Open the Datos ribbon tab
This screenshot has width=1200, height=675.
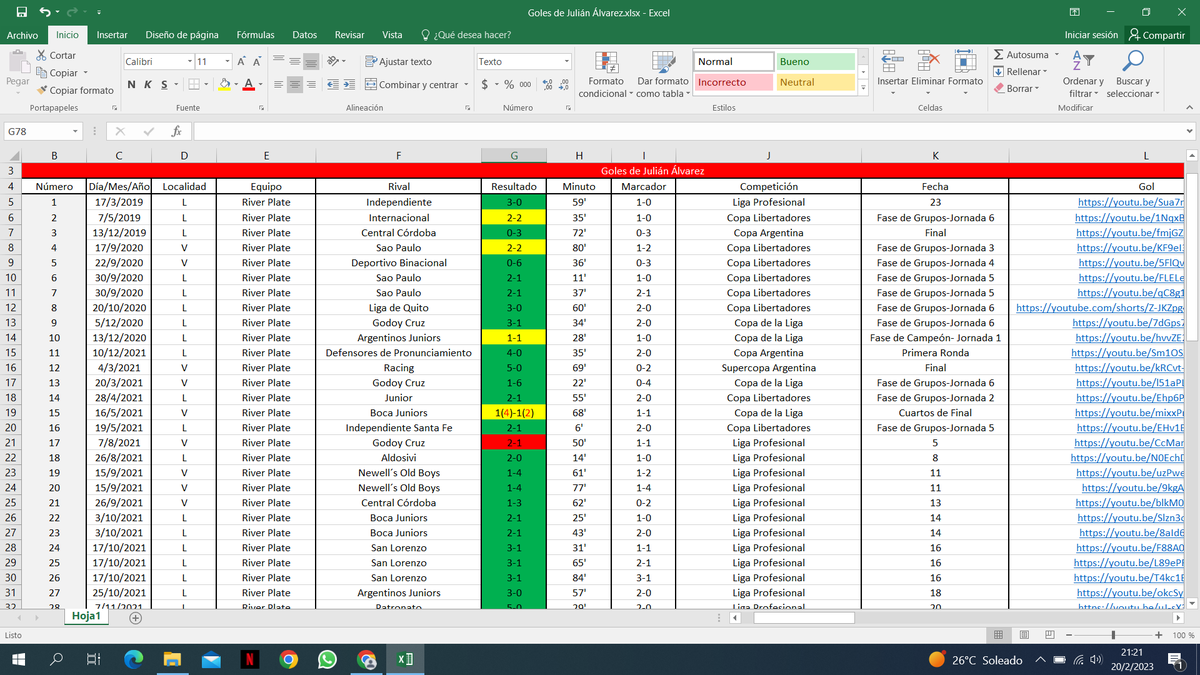click(304, 35)
